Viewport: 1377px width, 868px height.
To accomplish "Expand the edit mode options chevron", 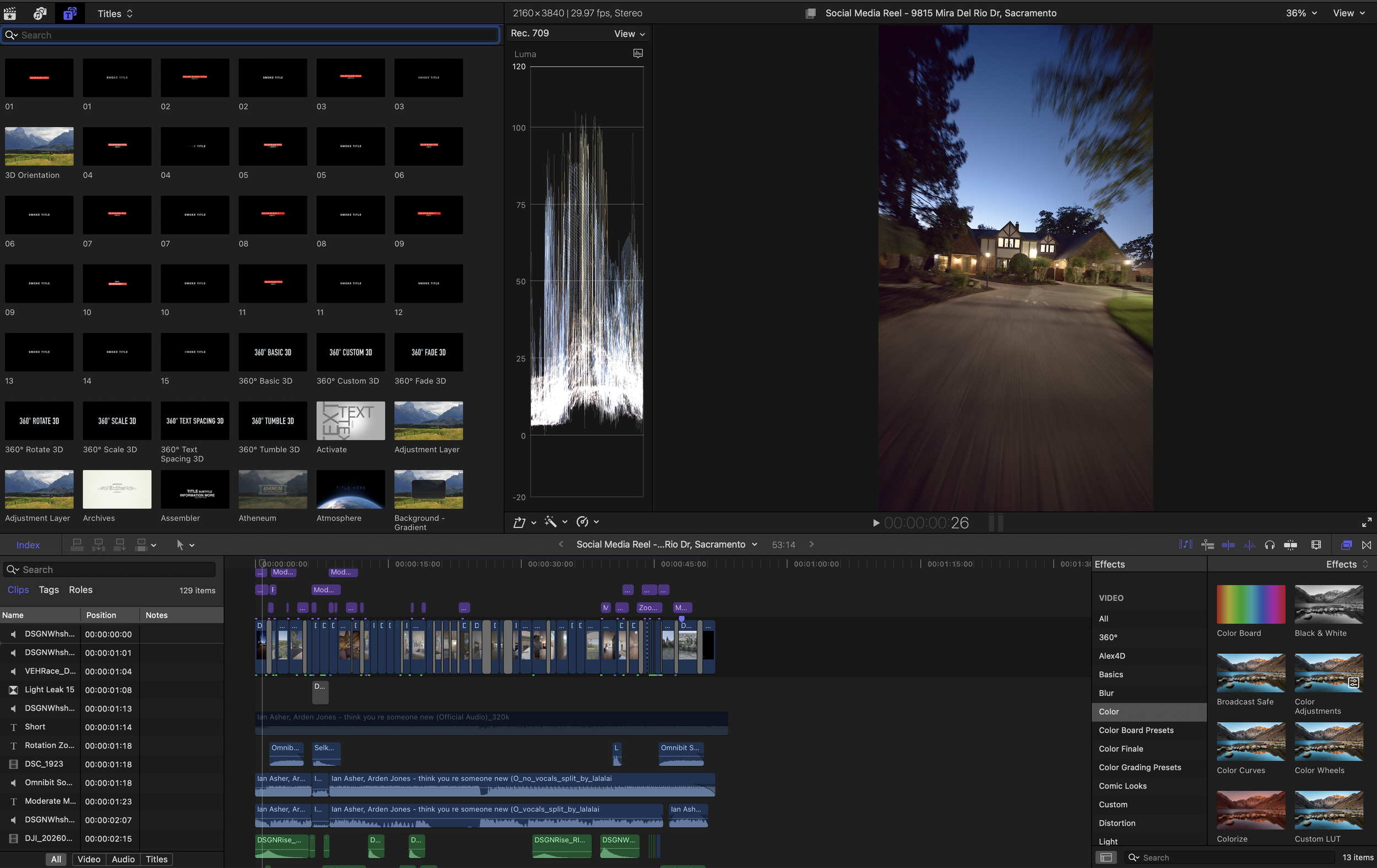I will [153, 545].
